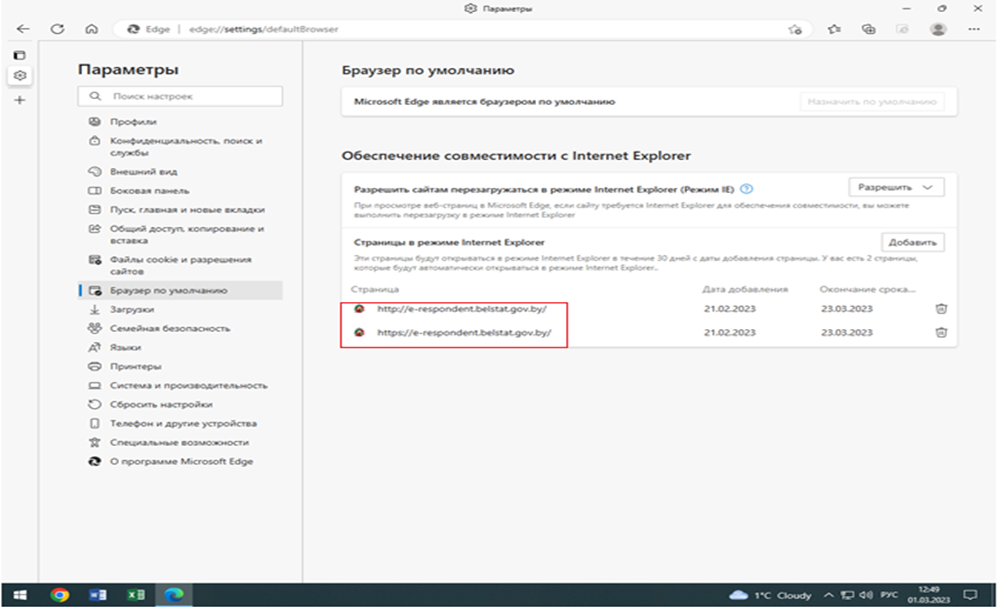Viewport: 999px width, 608px height.
Task: Click the Поиск настроек search field
Action: coord(180,96)
